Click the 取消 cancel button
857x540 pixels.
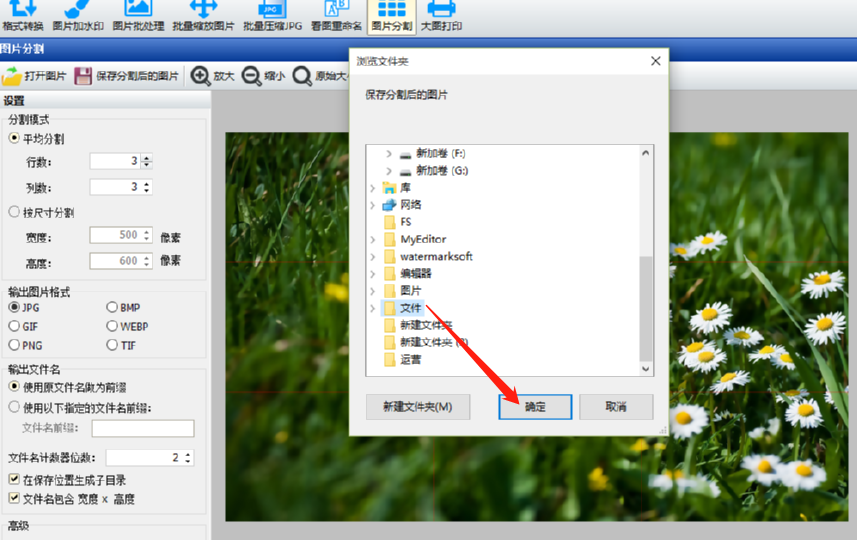tap(616, 407)
